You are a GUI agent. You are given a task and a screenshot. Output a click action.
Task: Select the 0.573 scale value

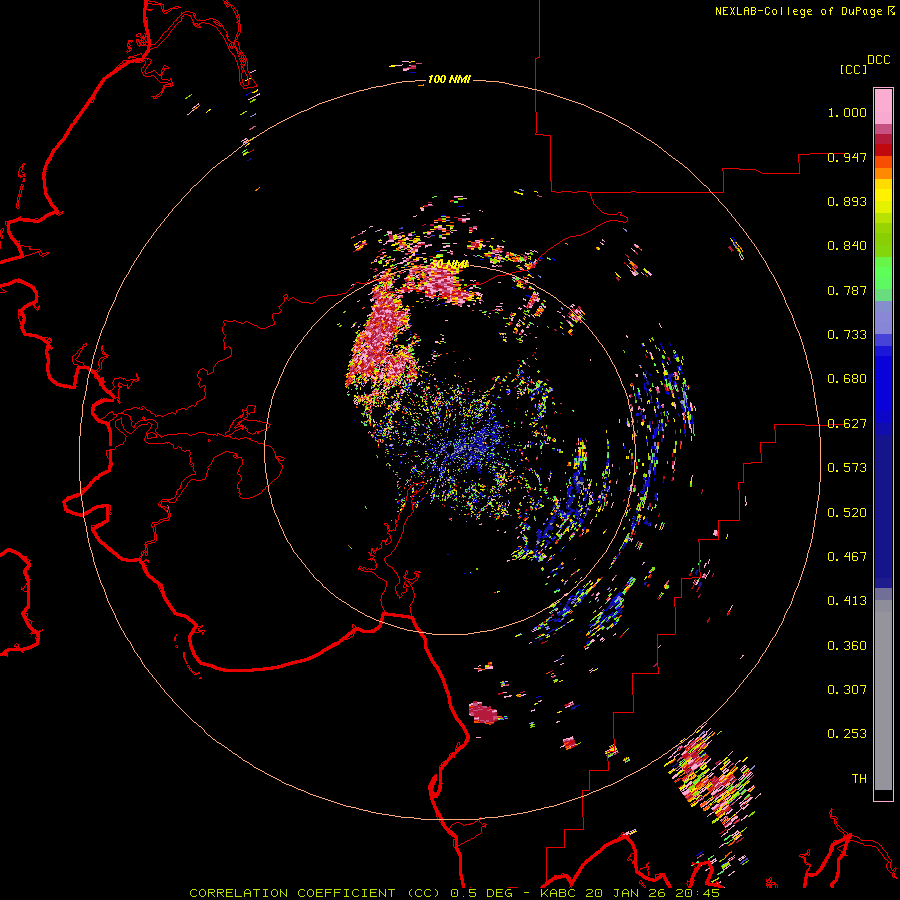[847, 468]
